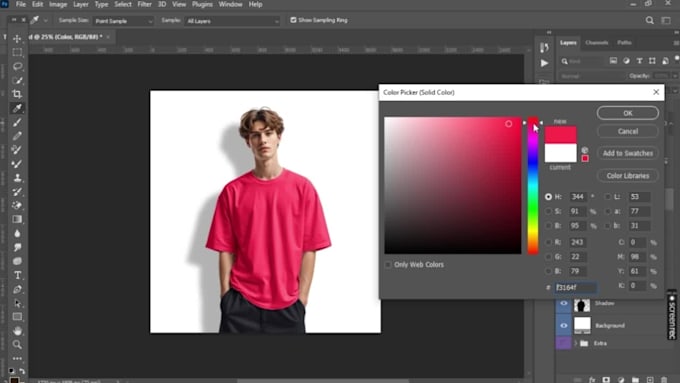Viewport: 680px width, 383px height.
Task: Filter layers by pixel layer icon
Action: [x=613, y=61]
